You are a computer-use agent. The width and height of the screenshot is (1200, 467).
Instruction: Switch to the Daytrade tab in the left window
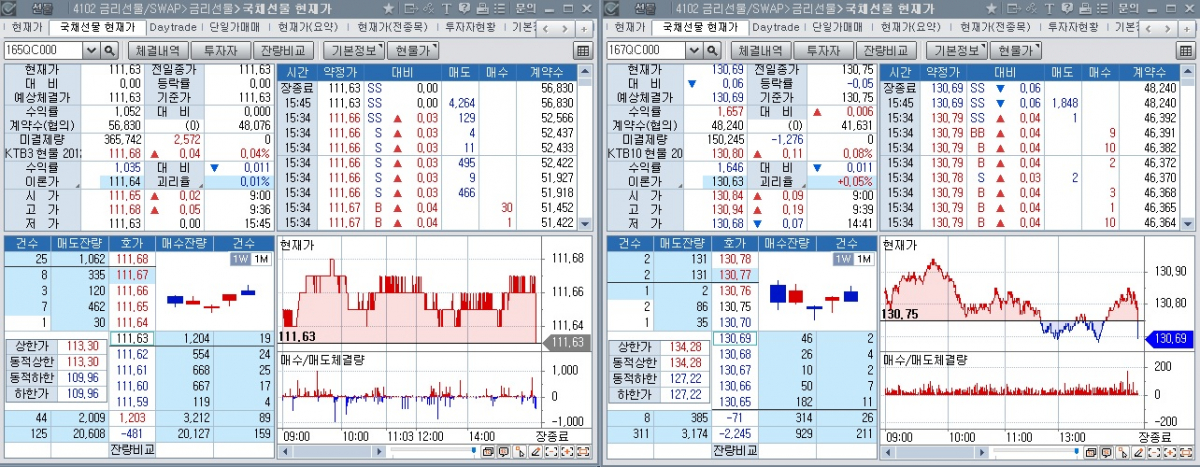pos(173,27)
